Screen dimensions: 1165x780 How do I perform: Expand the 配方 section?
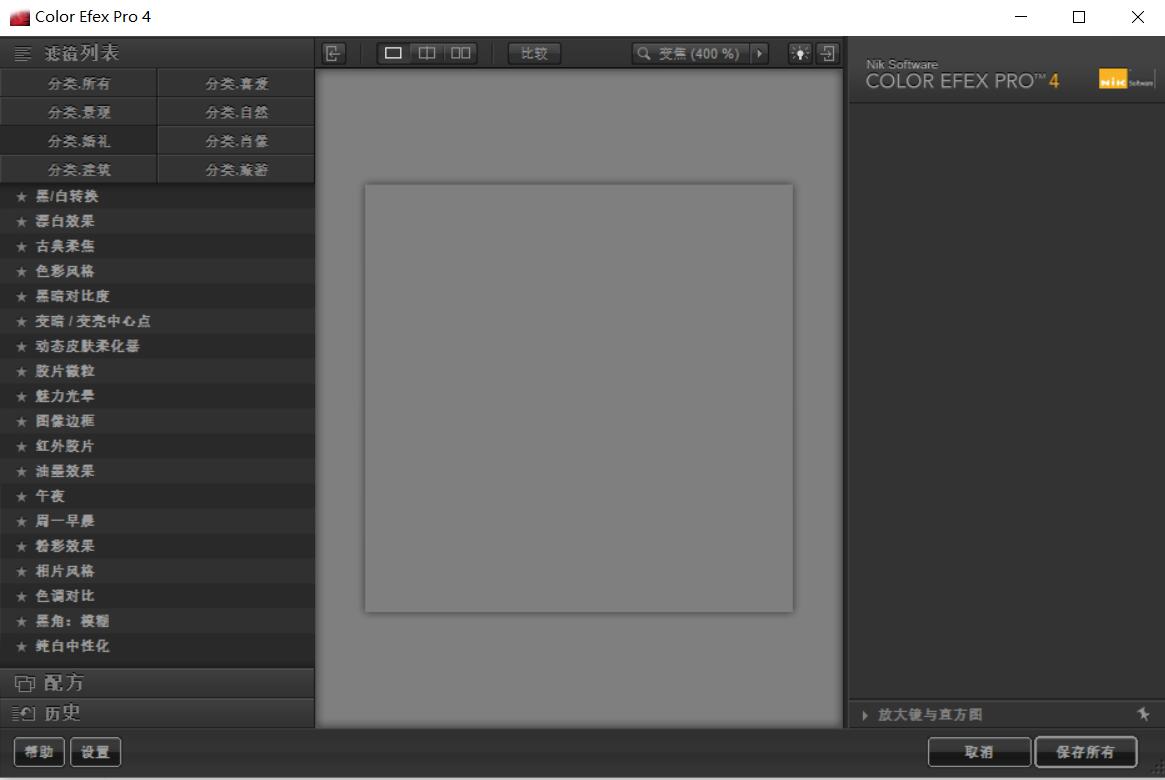157,683
